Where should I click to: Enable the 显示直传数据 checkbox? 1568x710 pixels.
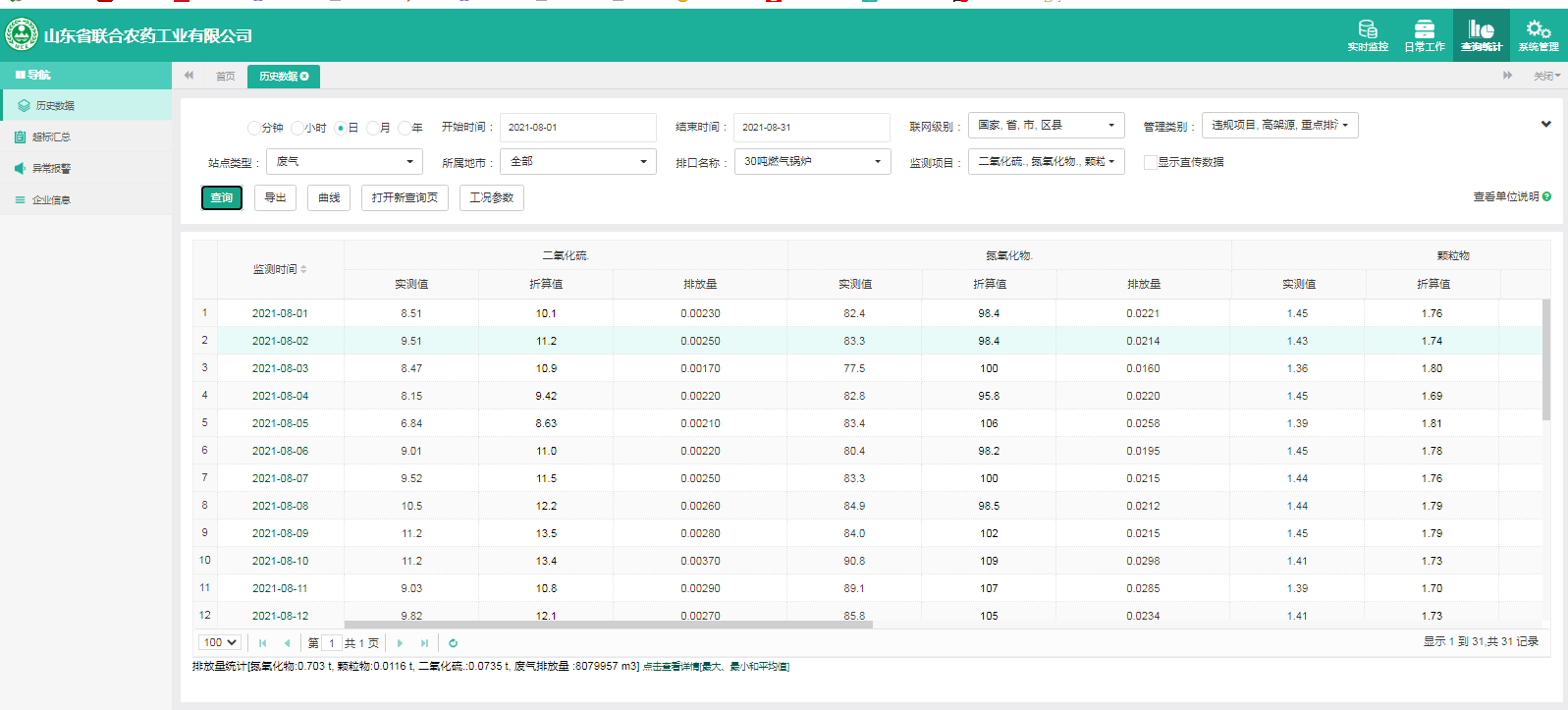click(1150, 162)
